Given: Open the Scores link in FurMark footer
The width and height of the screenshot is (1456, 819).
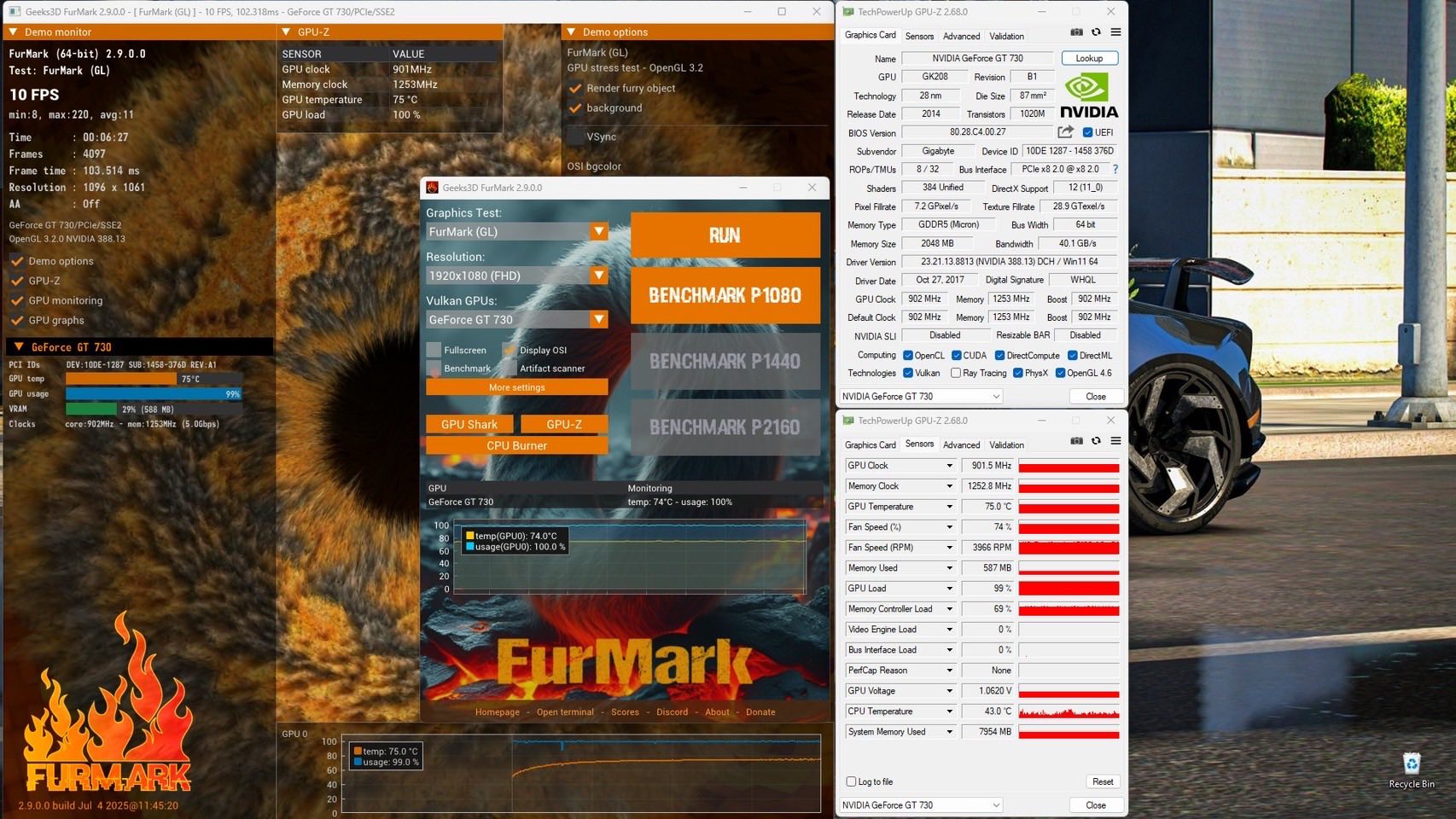Looking at the screenshot, I should tap(625, 712).
